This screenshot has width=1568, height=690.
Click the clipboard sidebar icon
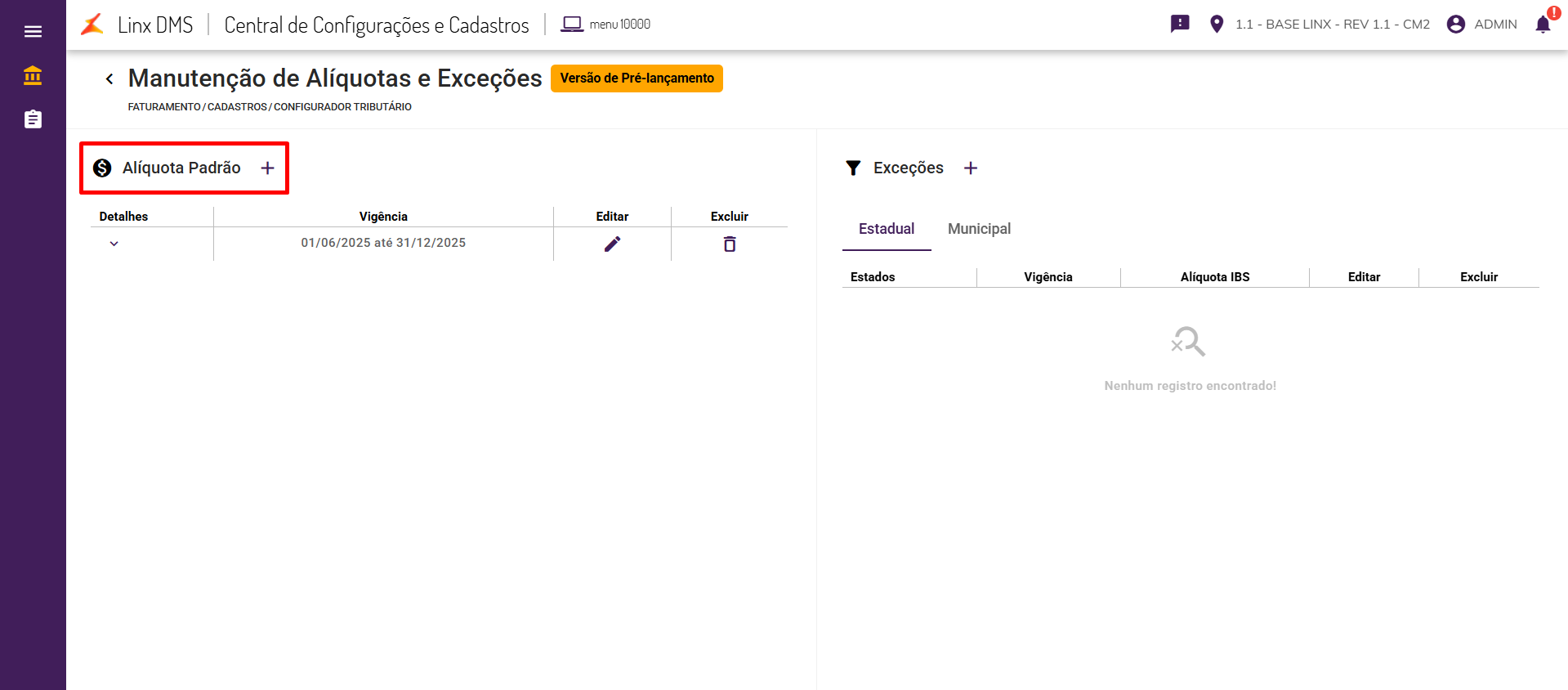(33, 119)
